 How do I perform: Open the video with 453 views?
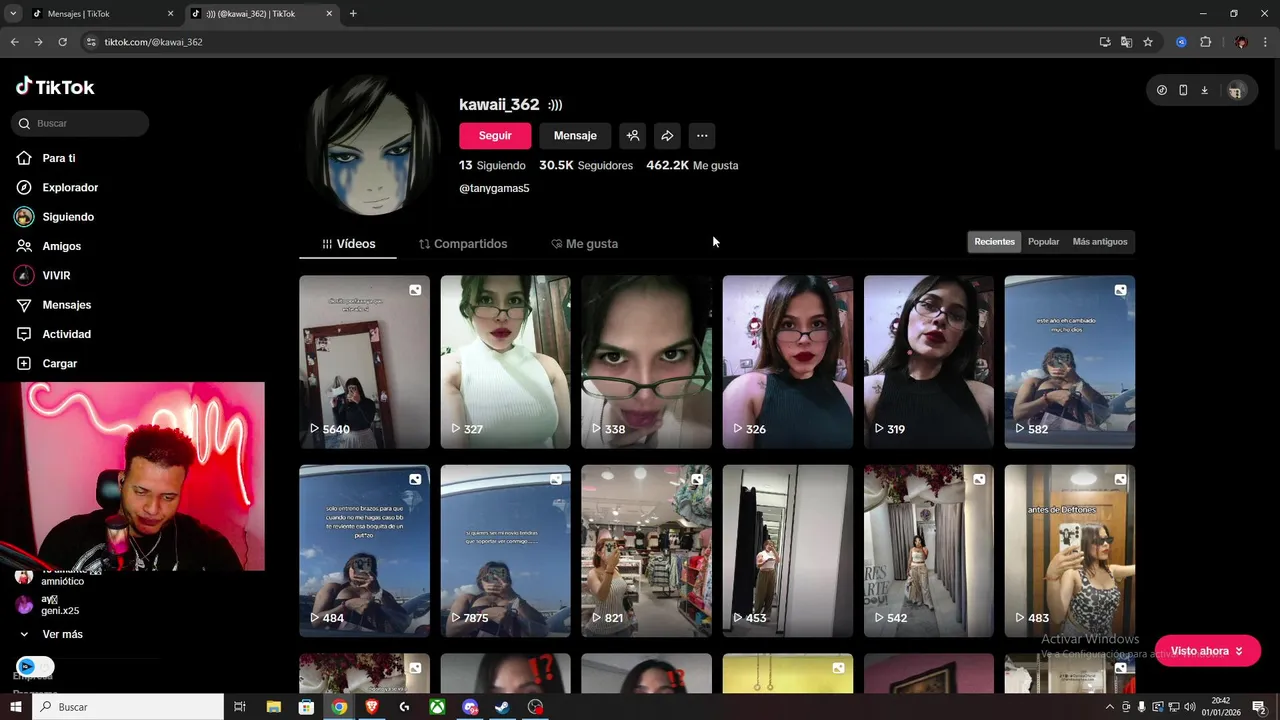788,551
